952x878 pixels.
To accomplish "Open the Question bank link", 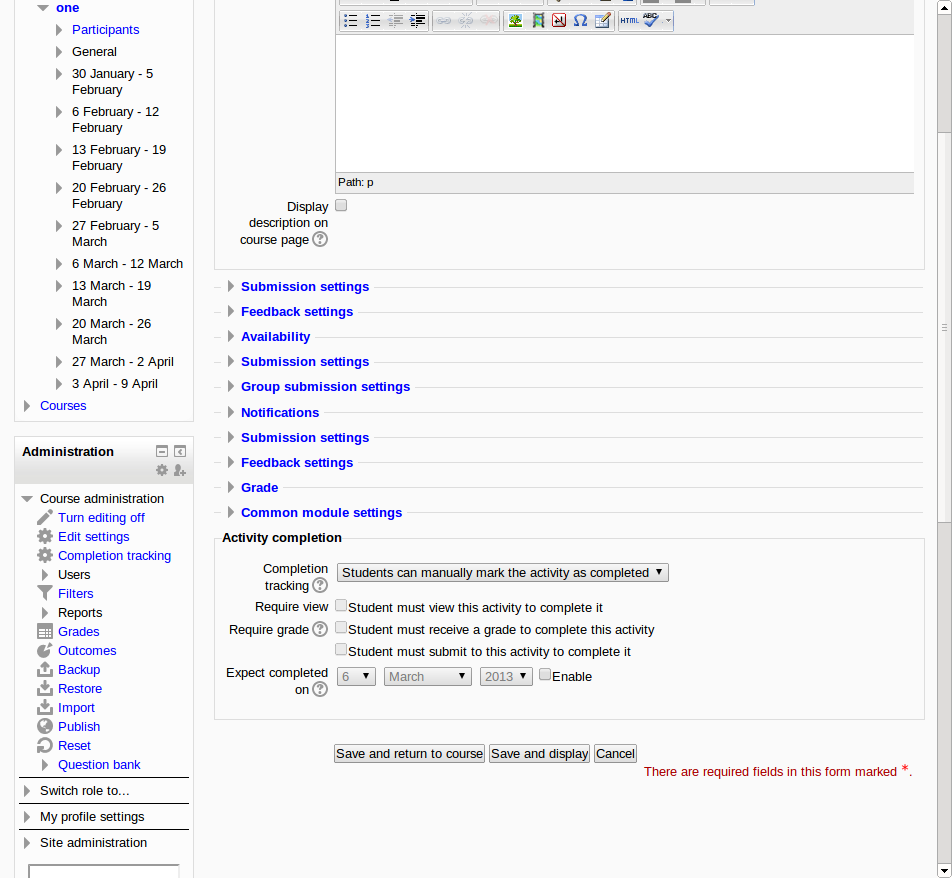I will (99, 764).
